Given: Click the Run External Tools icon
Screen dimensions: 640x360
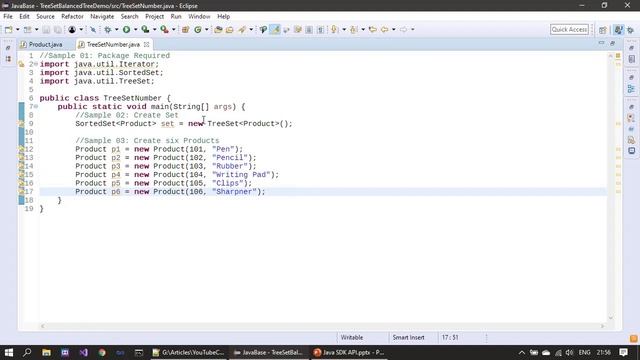Looking at the screenshot, I should click(x=164, y=29).
